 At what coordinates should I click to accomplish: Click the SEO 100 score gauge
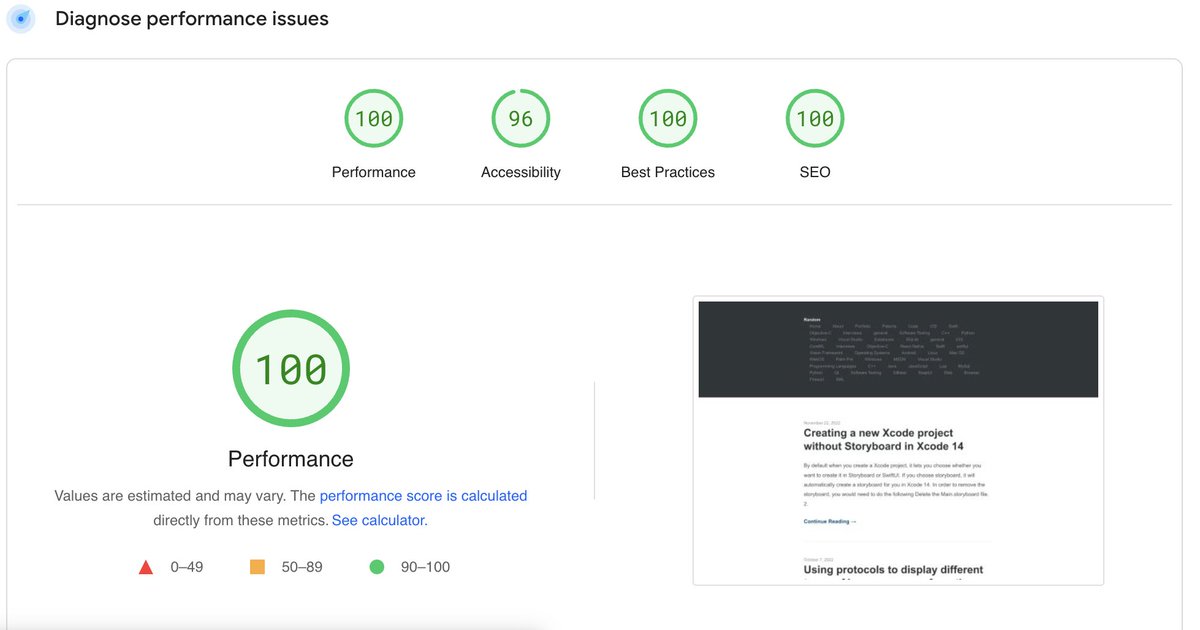(x=814, y=117)
